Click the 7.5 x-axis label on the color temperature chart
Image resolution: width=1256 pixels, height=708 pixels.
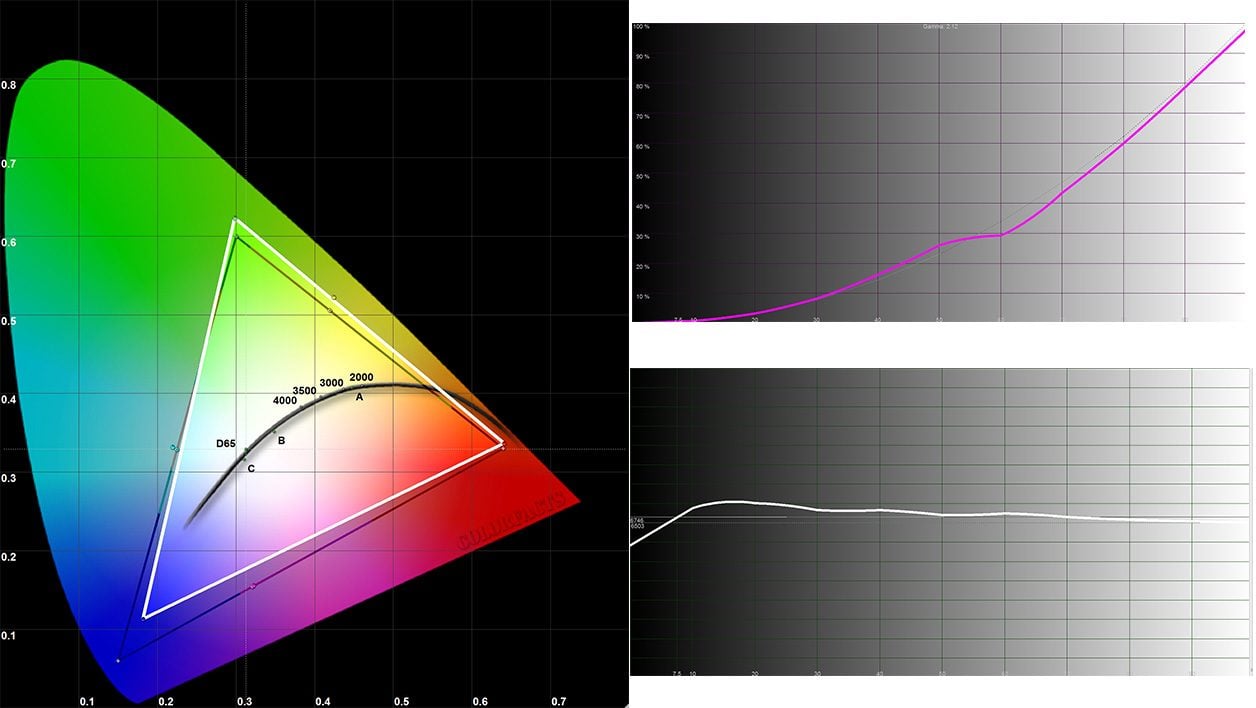pyautogui.click(x=677, y=674)
